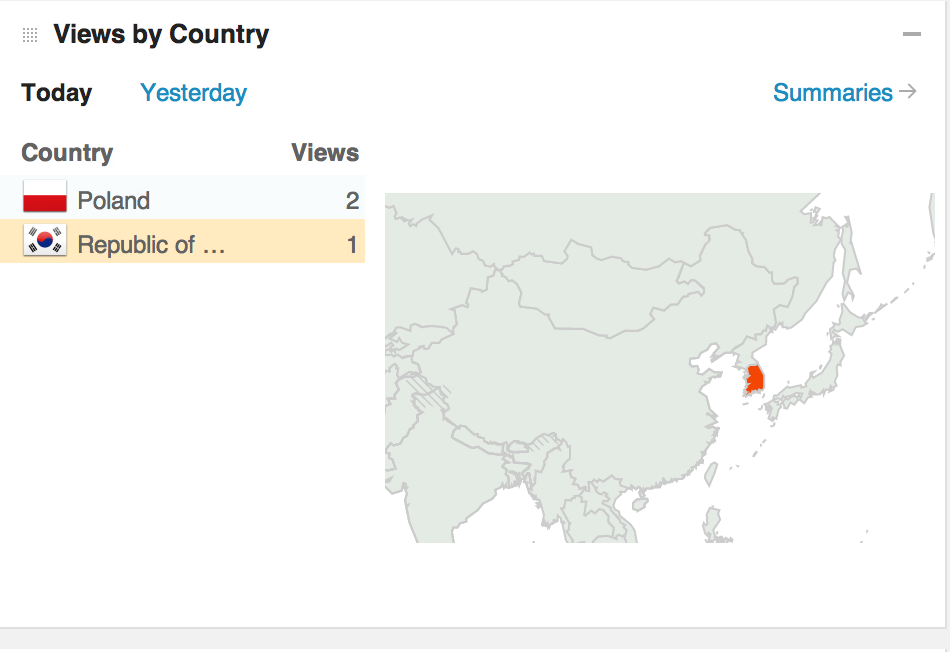Click orange-highlighted South Korea on the map

coord(756,379)
